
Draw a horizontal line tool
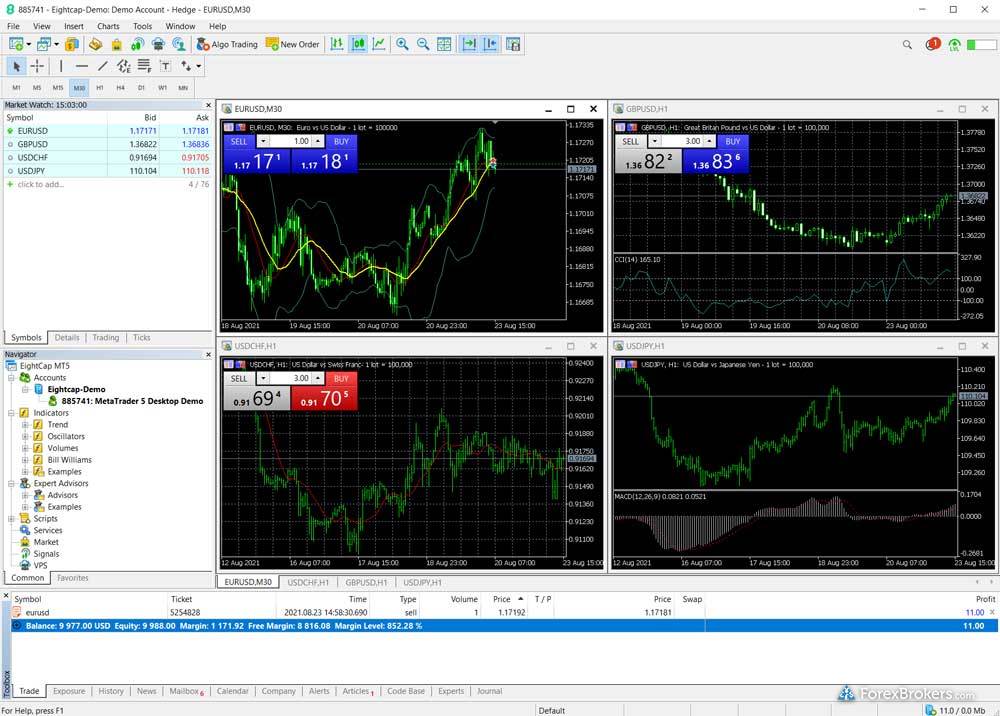[x=82, y=66]
